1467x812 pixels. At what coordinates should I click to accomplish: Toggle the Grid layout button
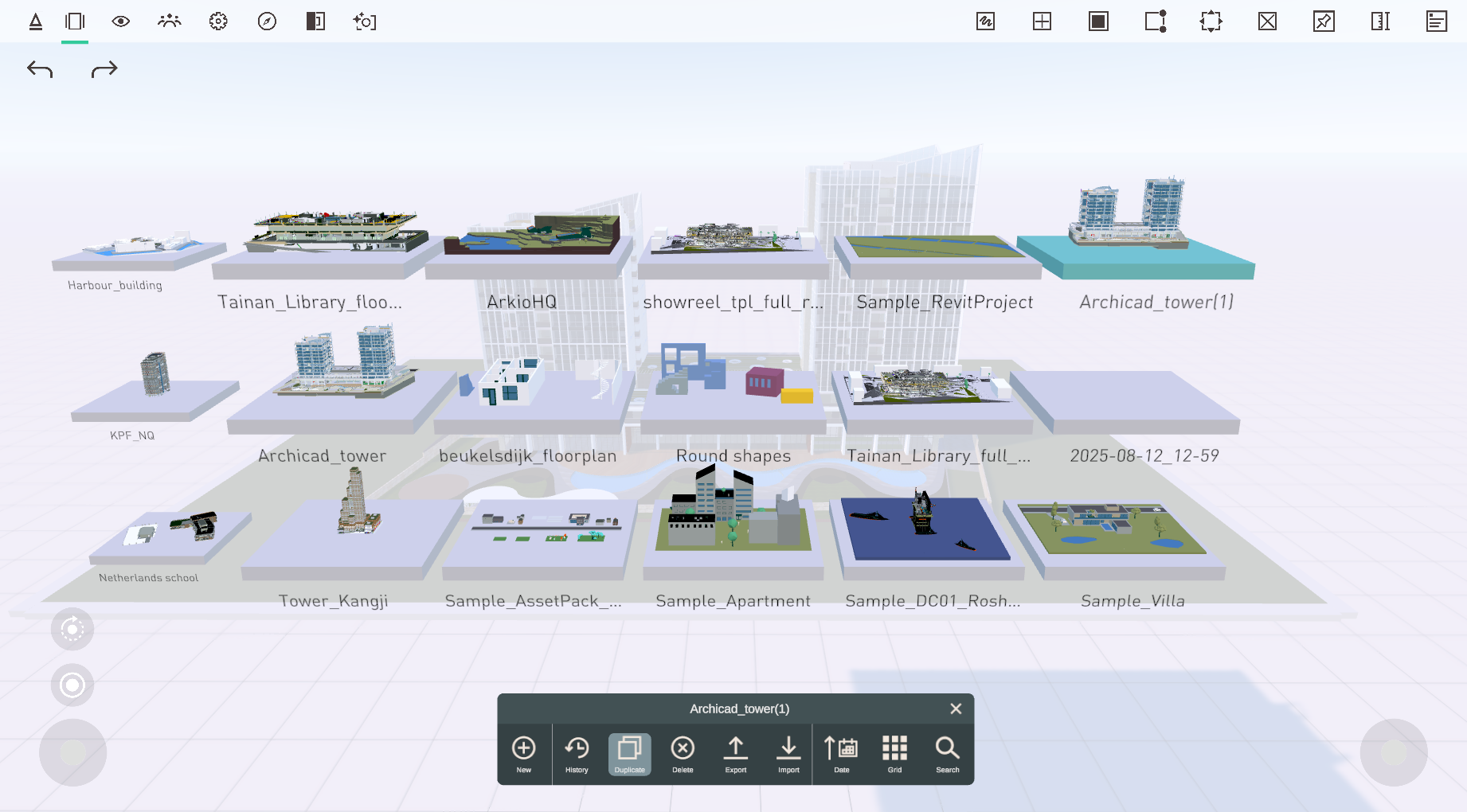click(x=895, y=754)
